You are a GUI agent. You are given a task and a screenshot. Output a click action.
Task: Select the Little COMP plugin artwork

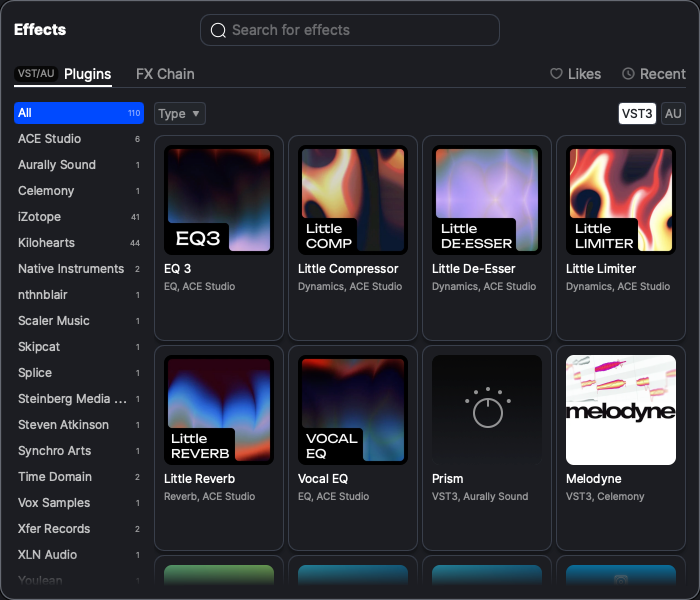pyautogui.click(x=353, y=200)
